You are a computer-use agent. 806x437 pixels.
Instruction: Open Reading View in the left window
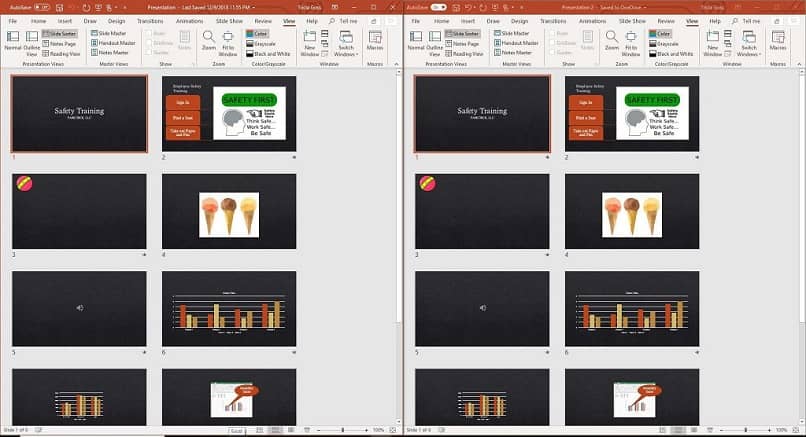(x=61, y=53)
